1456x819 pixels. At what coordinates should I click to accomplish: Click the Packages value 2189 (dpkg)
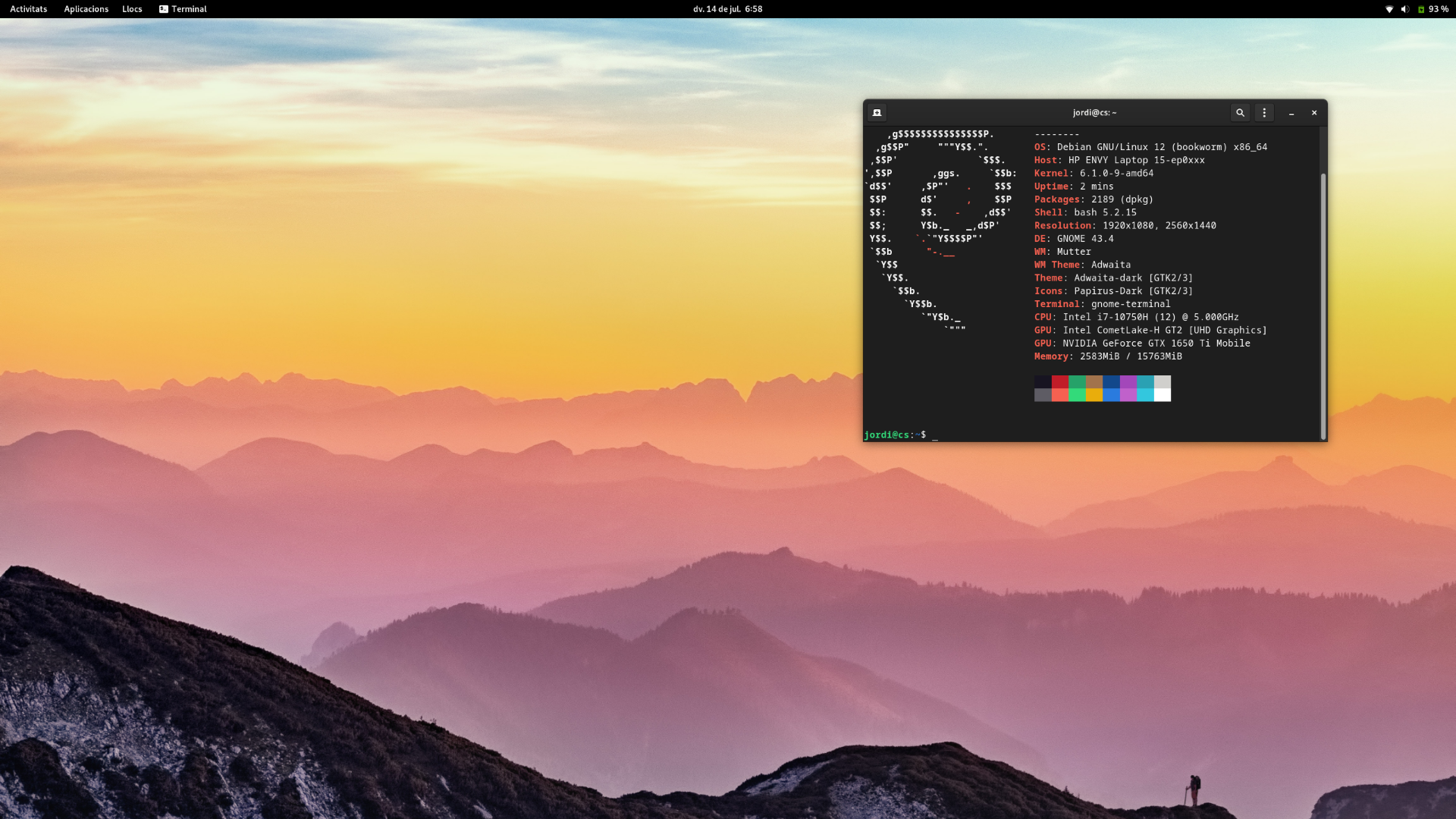pos(1122,199)
